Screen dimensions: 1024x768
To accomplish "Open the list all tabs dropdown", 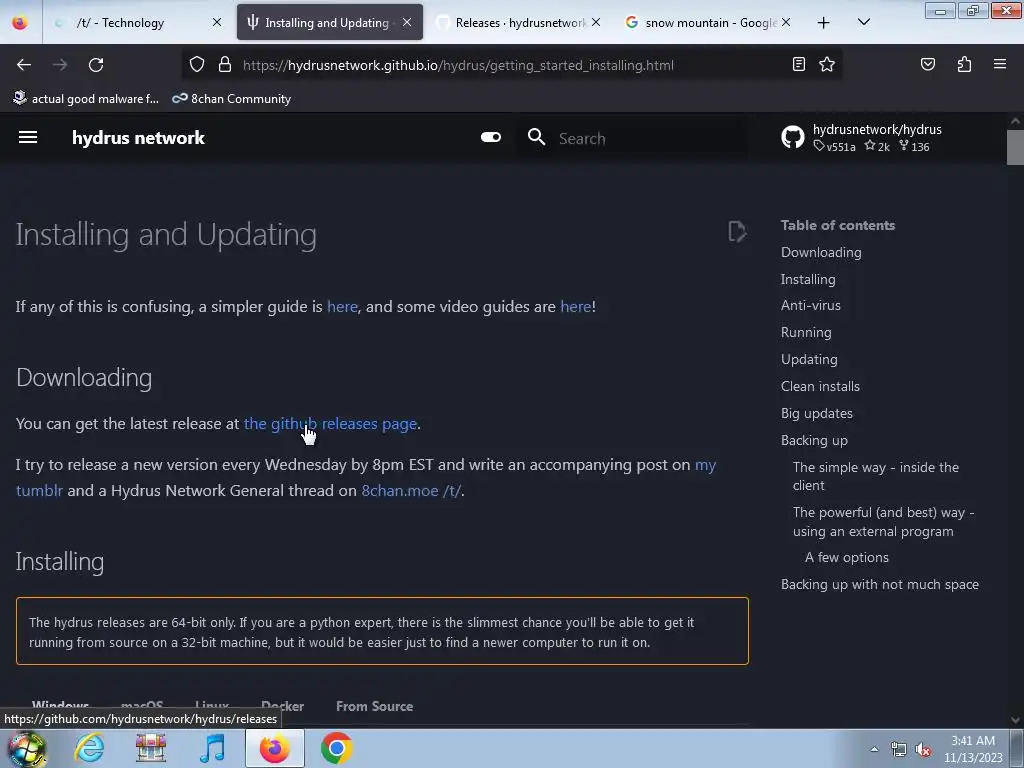I will (x=863, y=22).
